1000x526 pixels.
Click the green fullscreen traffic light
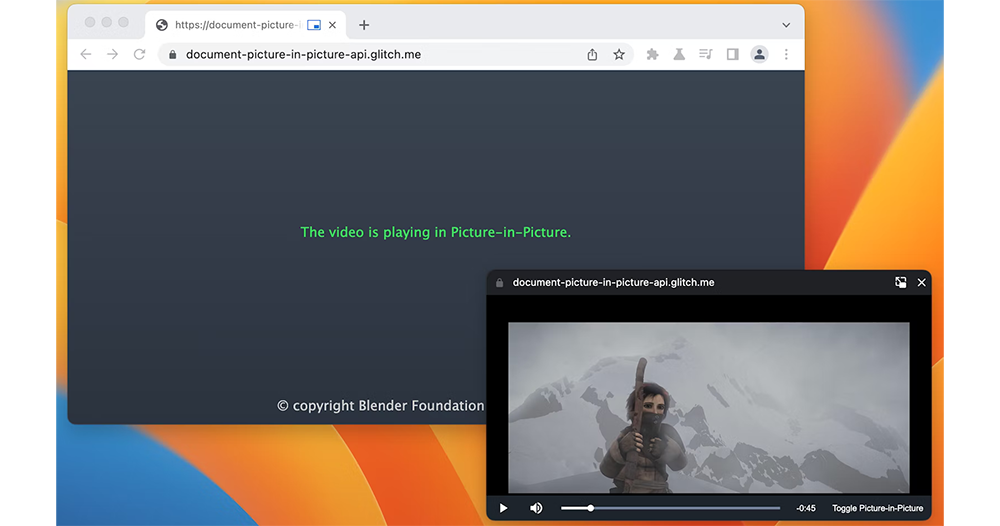[123, 22]
